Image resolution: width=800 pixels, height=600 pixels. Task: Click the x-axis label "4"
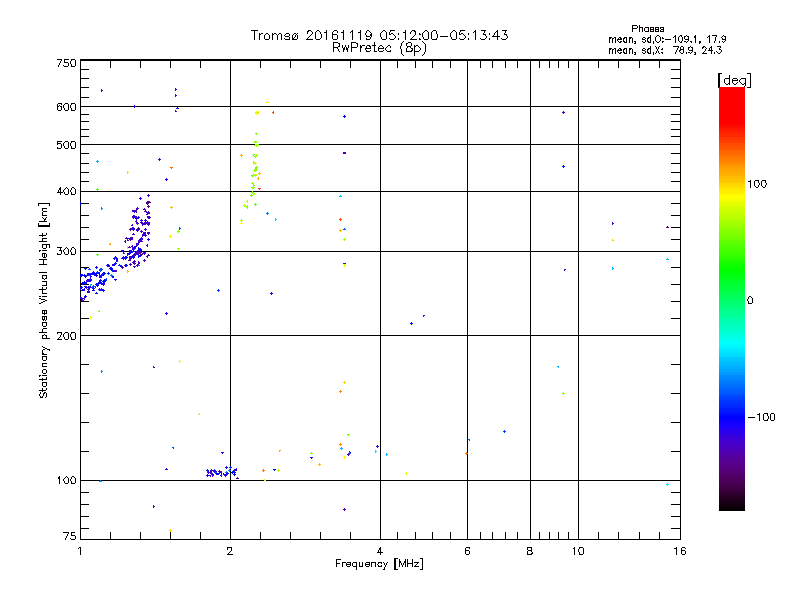pyautogui.click(x=380, y=551)
